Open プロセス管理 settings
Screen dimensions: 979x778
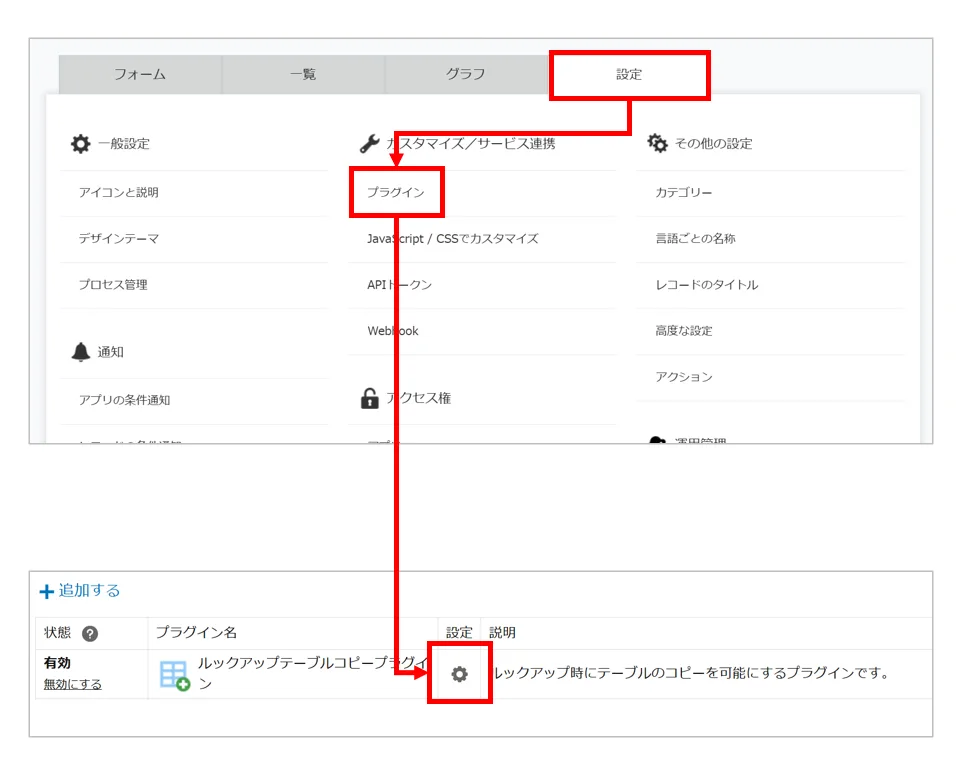coord(113,285)
